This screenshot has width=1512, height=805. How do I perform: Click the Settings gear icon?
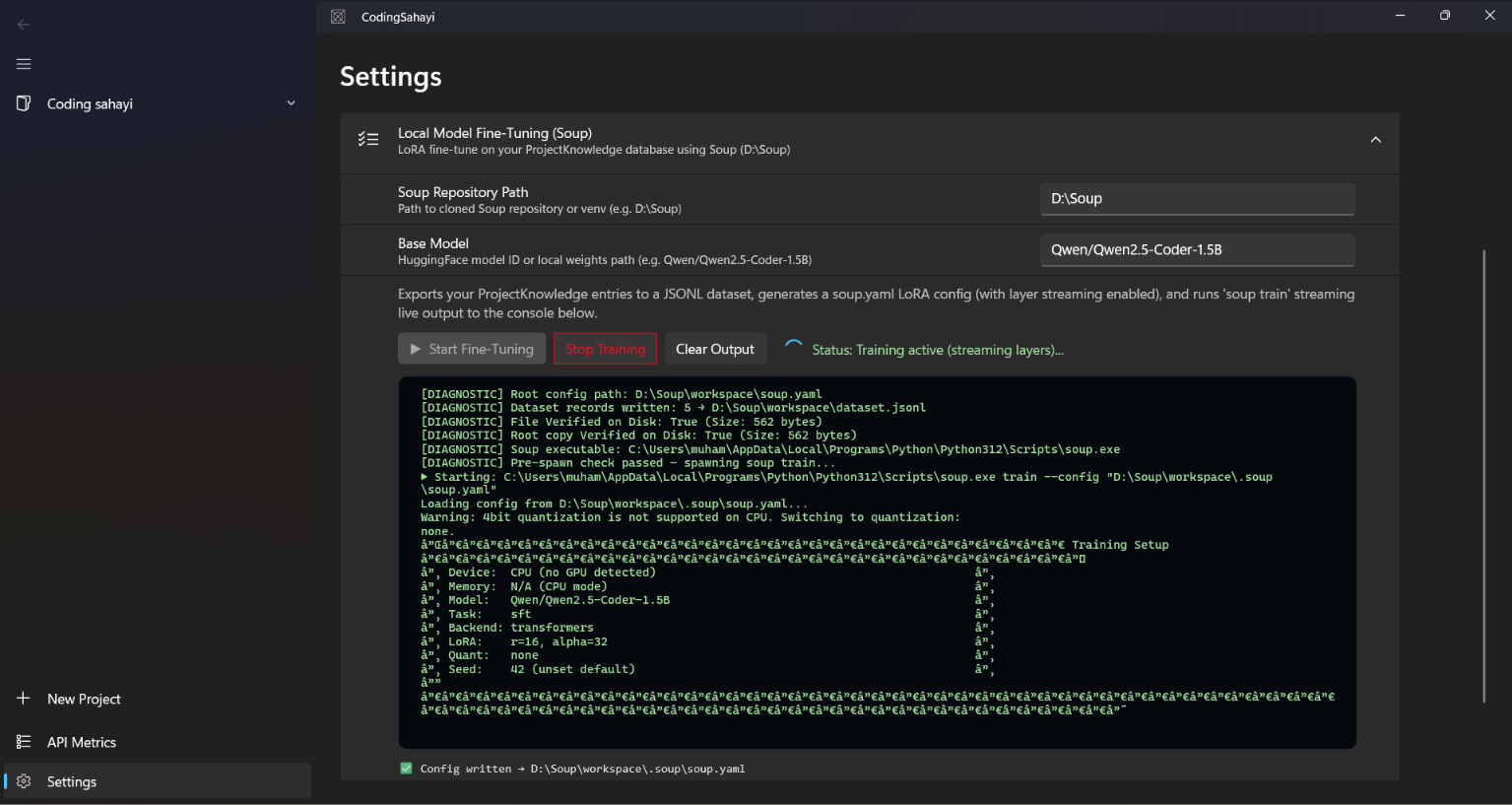tap(24, 781)
